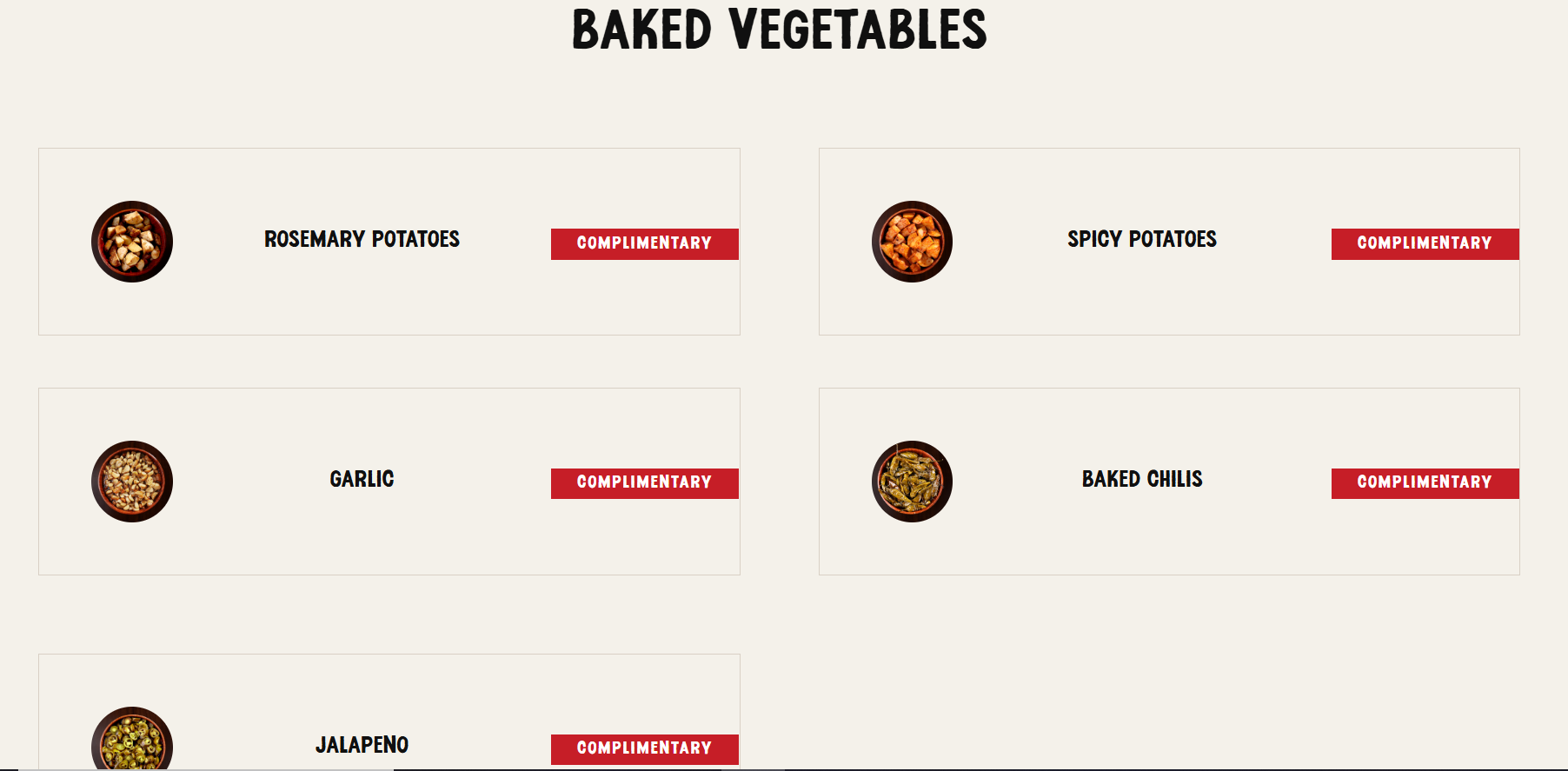Open the Jalapeno item title
Screen dimensions: 1568x771
pyautogui.click(x=362, y=745)
